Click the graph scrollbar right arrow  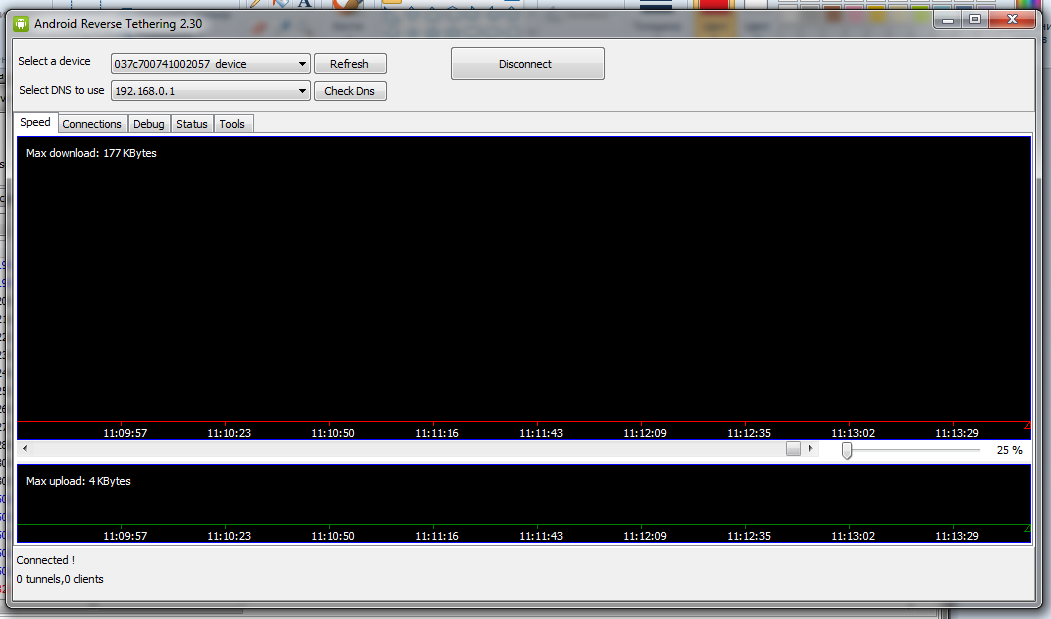(810, 448)
